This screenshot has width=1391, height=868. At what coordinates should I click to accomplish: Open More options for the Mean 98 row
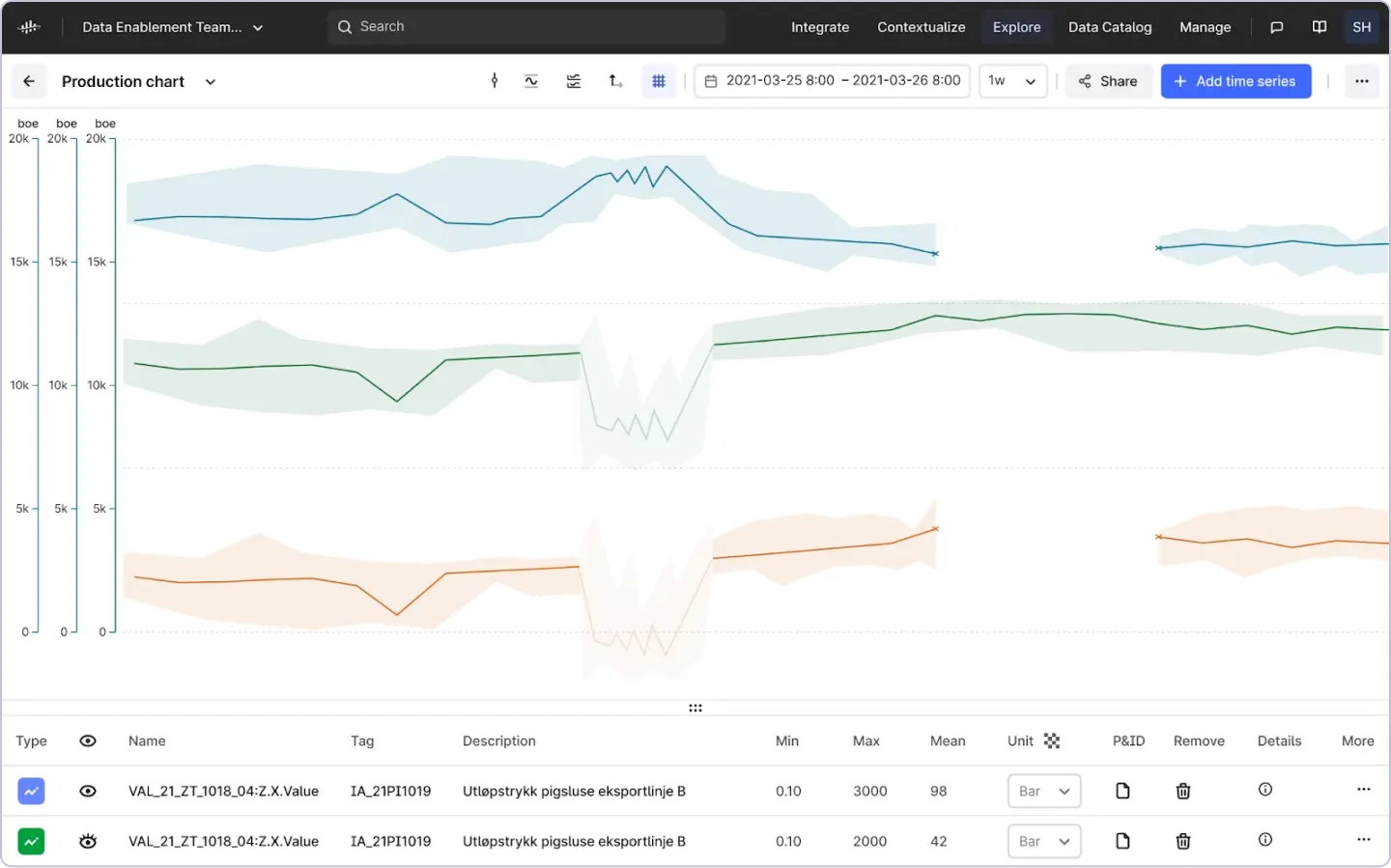[x=1364, y=790]
